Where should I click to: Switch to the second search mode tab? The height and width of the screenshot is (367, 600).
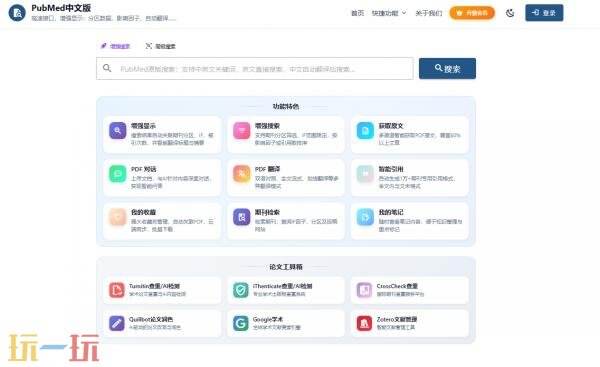tap(160, 46)
